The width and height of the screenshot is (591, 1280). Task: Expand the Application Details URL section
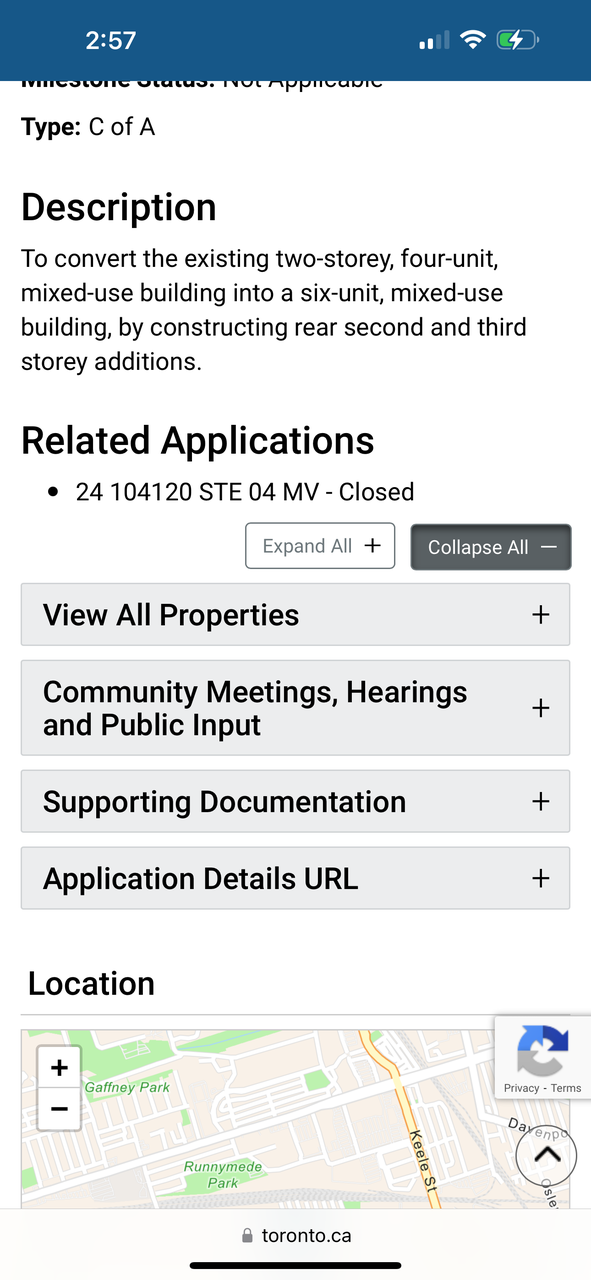296,878
